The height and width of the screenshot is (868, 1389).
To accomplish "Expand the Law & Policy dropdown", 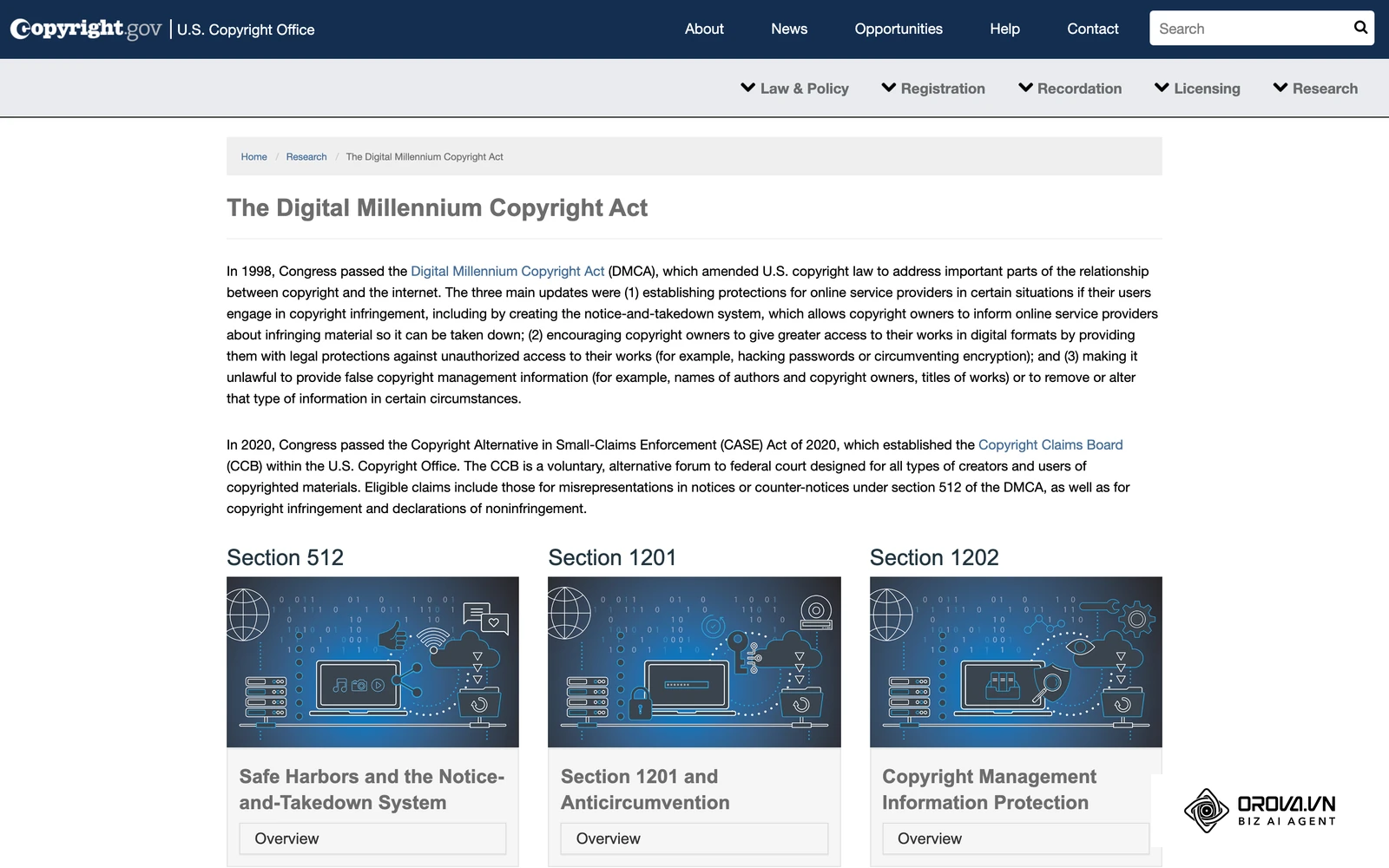I will pyautogui.click(x=794, y=89).
